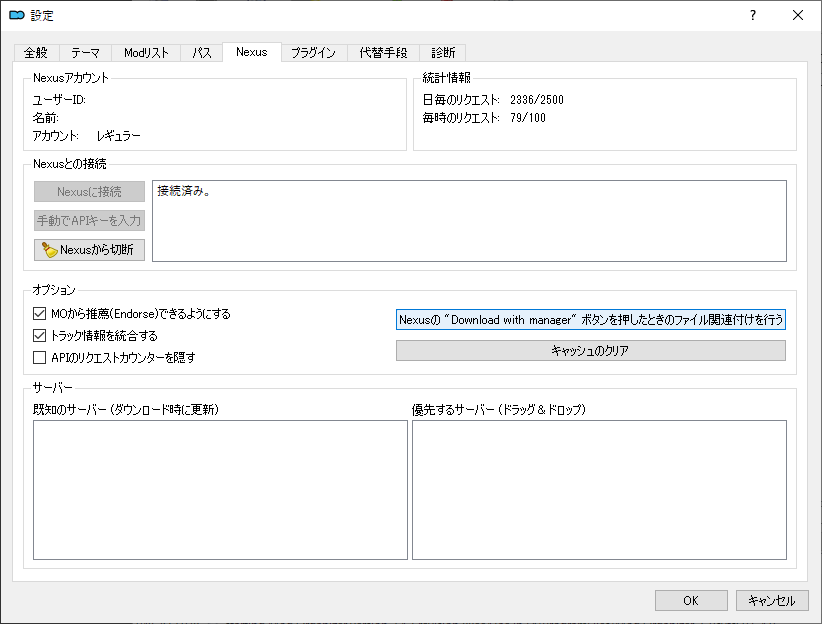Click the アカウント value レギュラー
The width and height of the screenshot is (822, 624).
point(118,136)
